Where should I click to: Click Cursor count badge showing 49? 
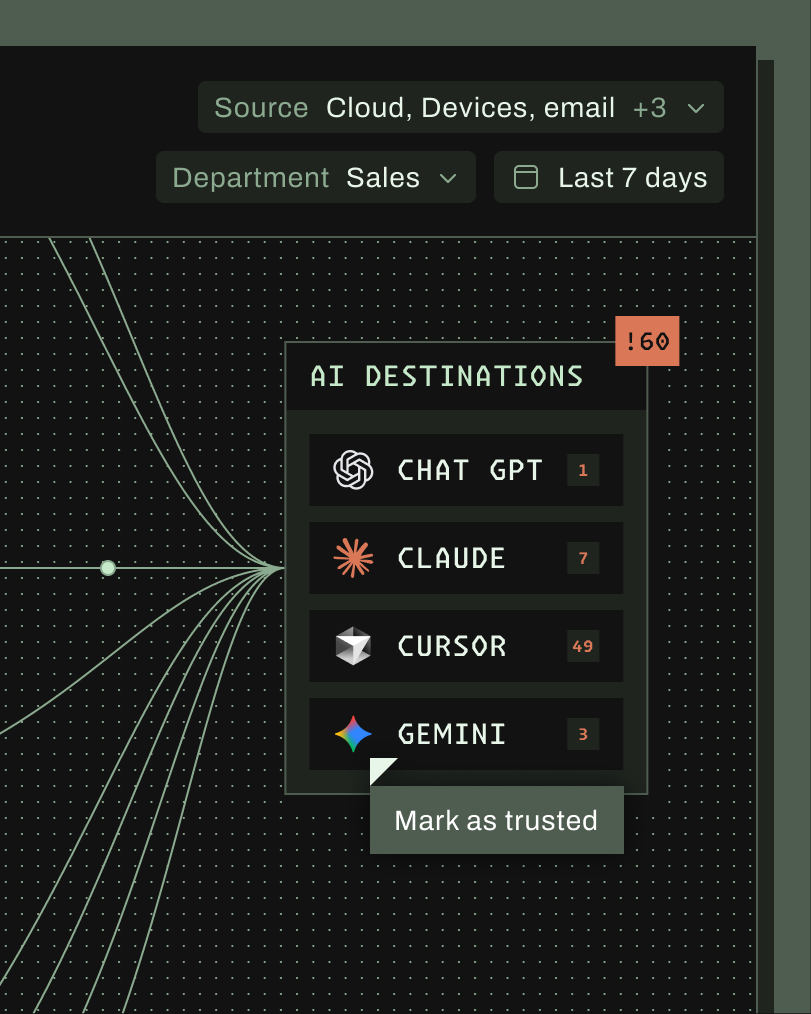pyautogui.click(x=583, y=646)
